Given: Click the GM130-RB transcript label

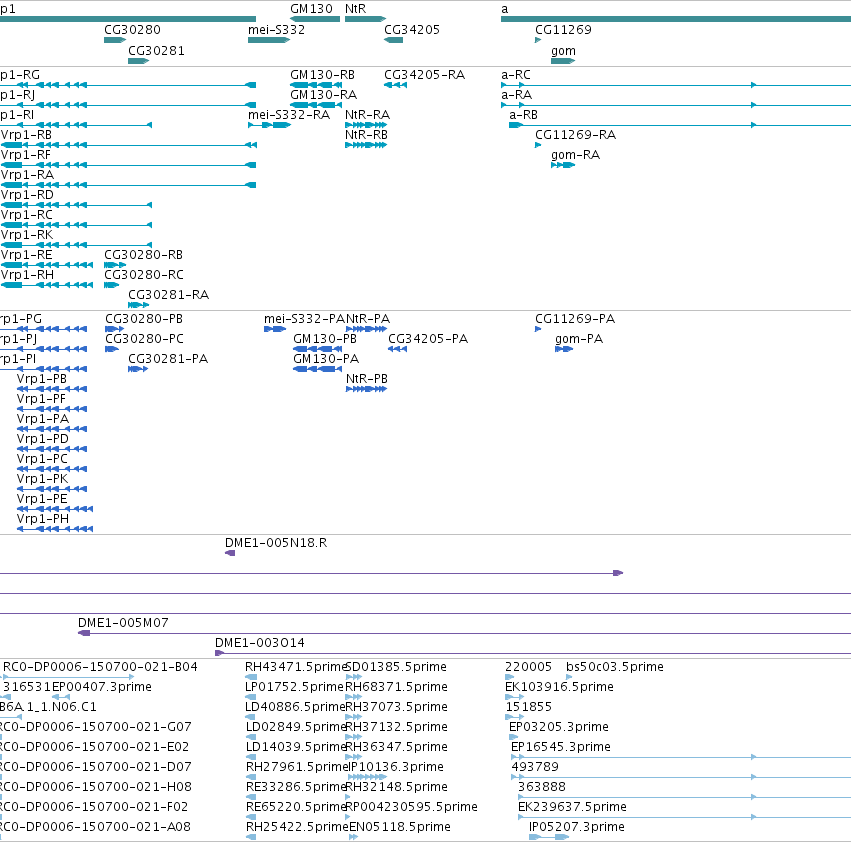Looking at the screenshot, I should click(x=322, y=75).
